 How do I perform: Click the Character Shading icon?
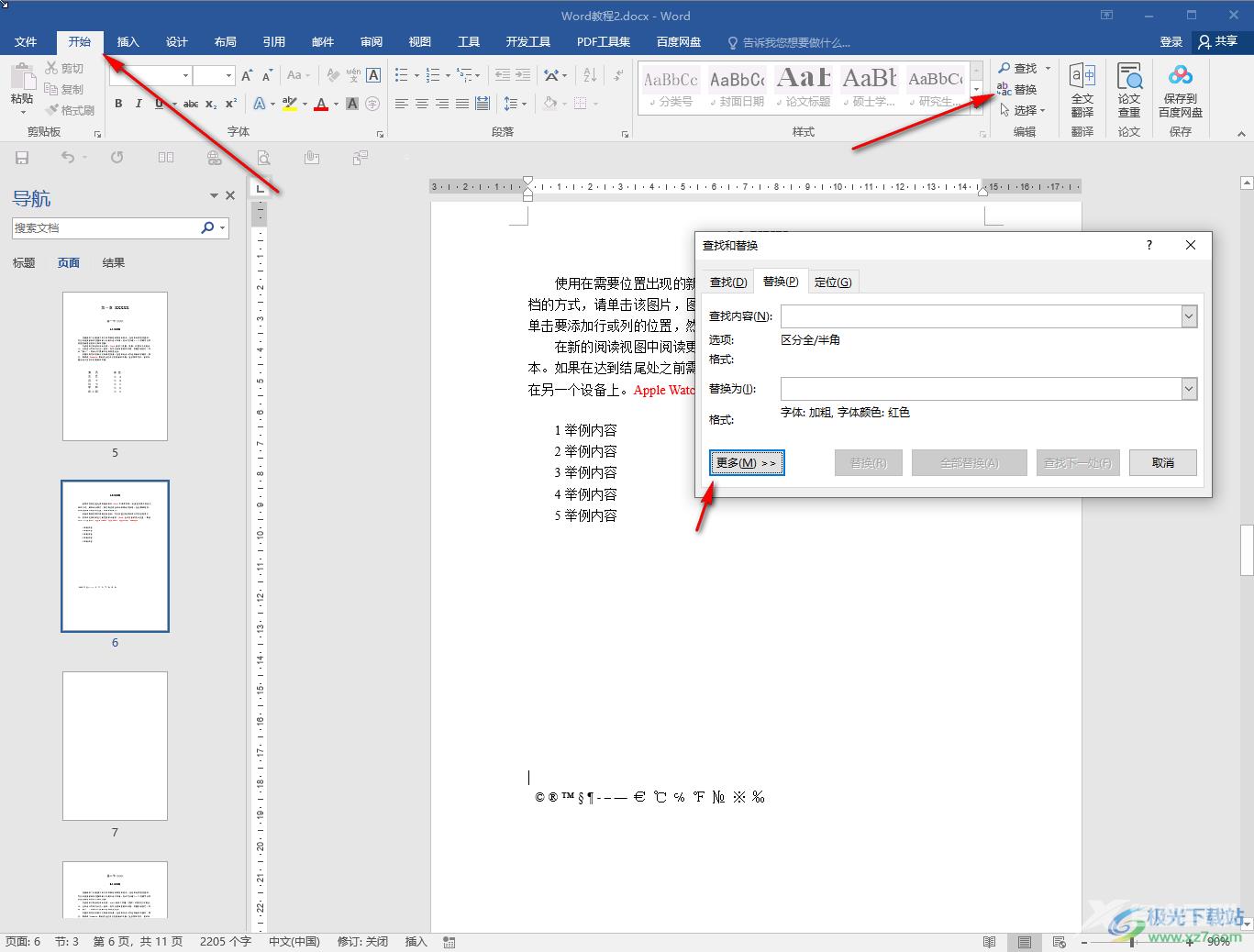(x=353, y=104)
